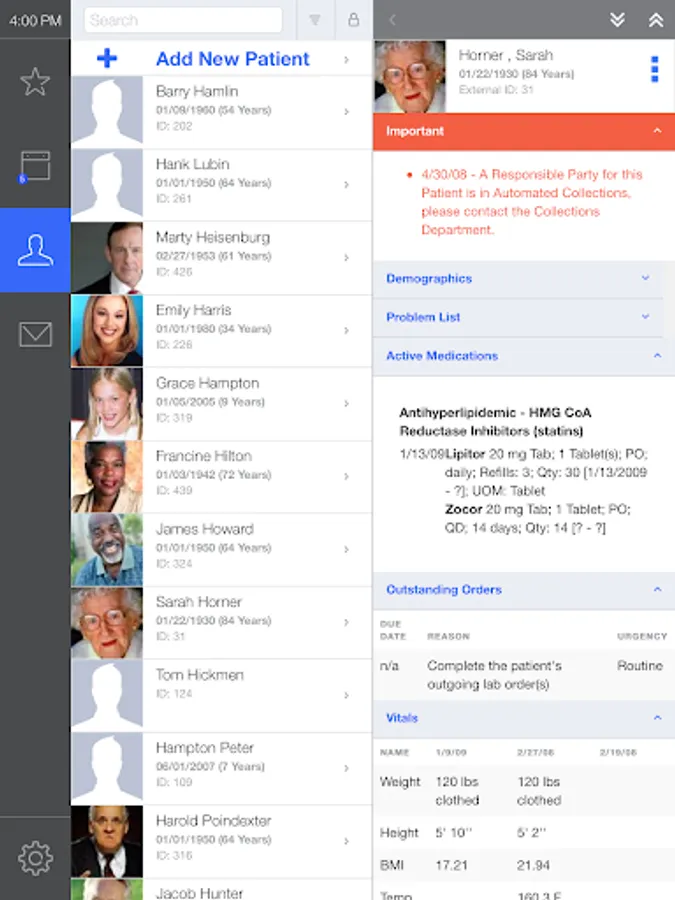Screen dimensions: 675x900
Task: Click the 1/9/09 vitals column header
Action: 451,752
